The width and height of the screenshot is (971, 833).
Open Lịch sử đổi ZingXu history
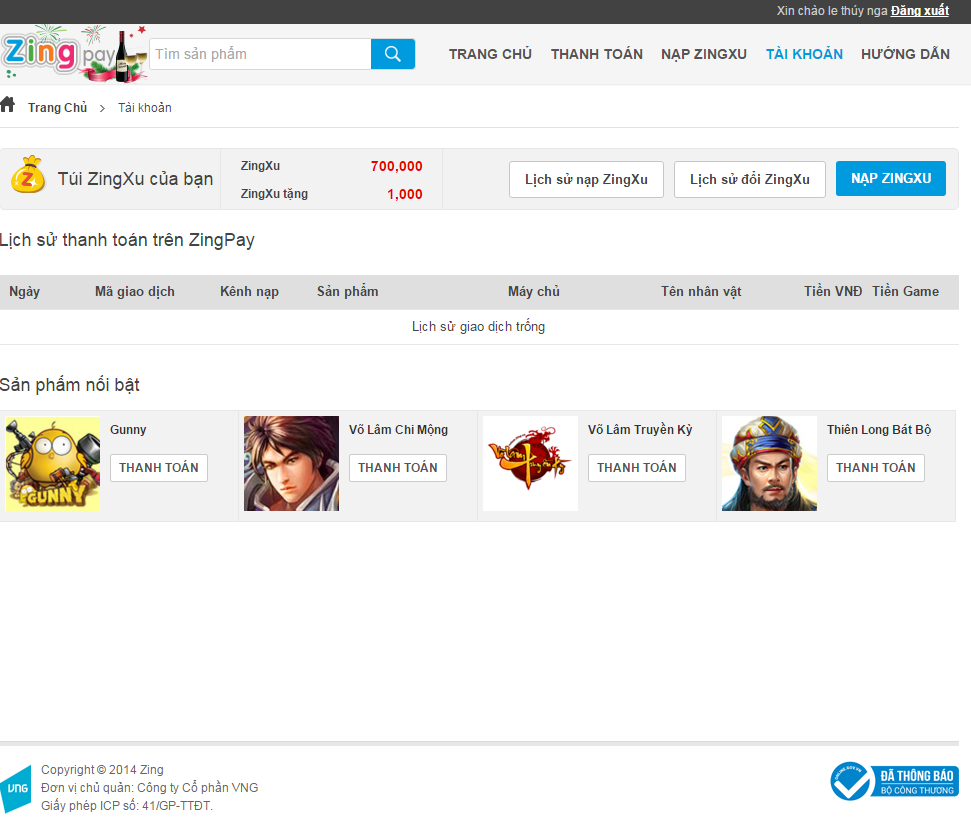pos(750,180)
